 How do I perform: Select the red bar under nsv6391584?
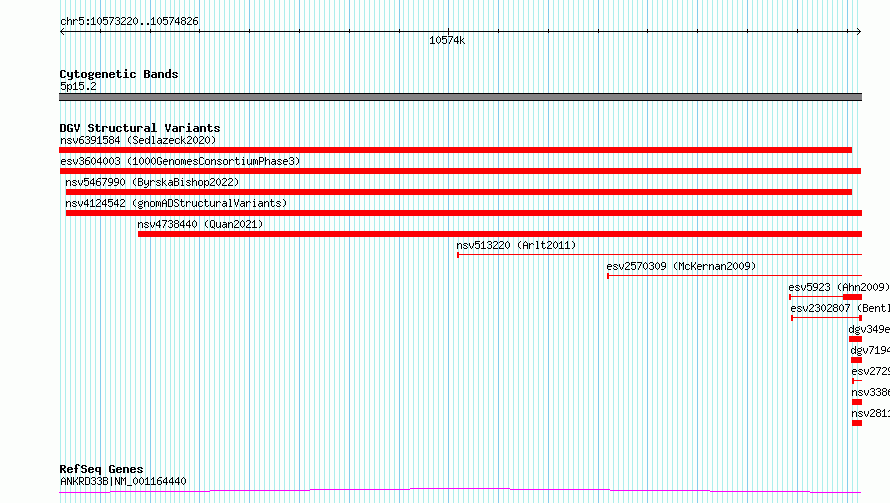point(455,150)
